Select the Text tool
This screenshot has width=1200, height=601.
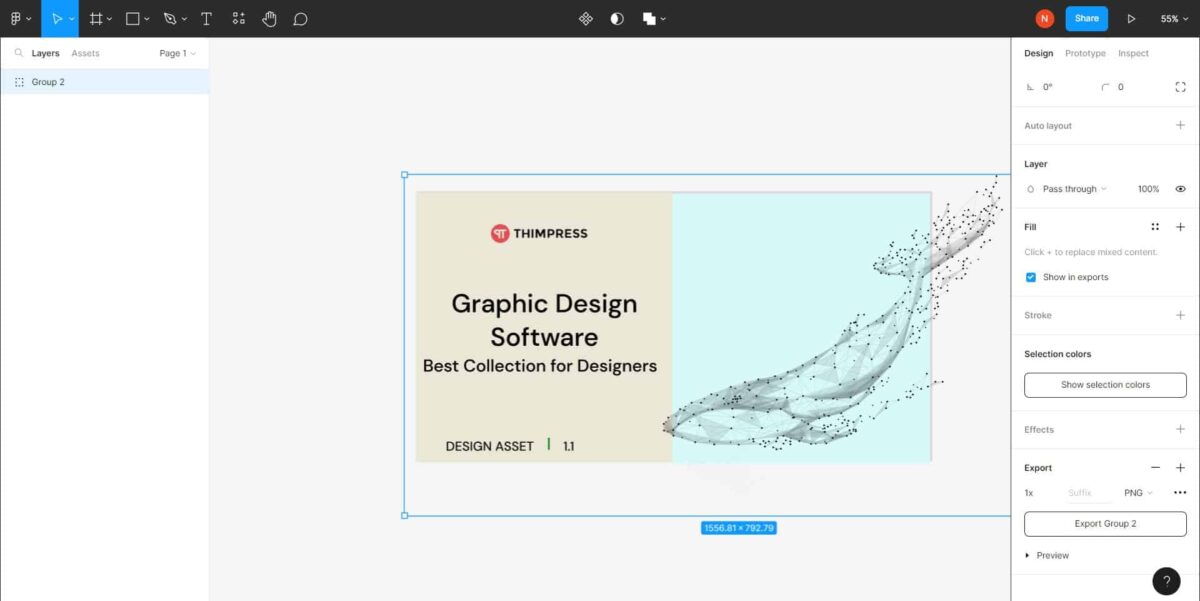point(206,18)
